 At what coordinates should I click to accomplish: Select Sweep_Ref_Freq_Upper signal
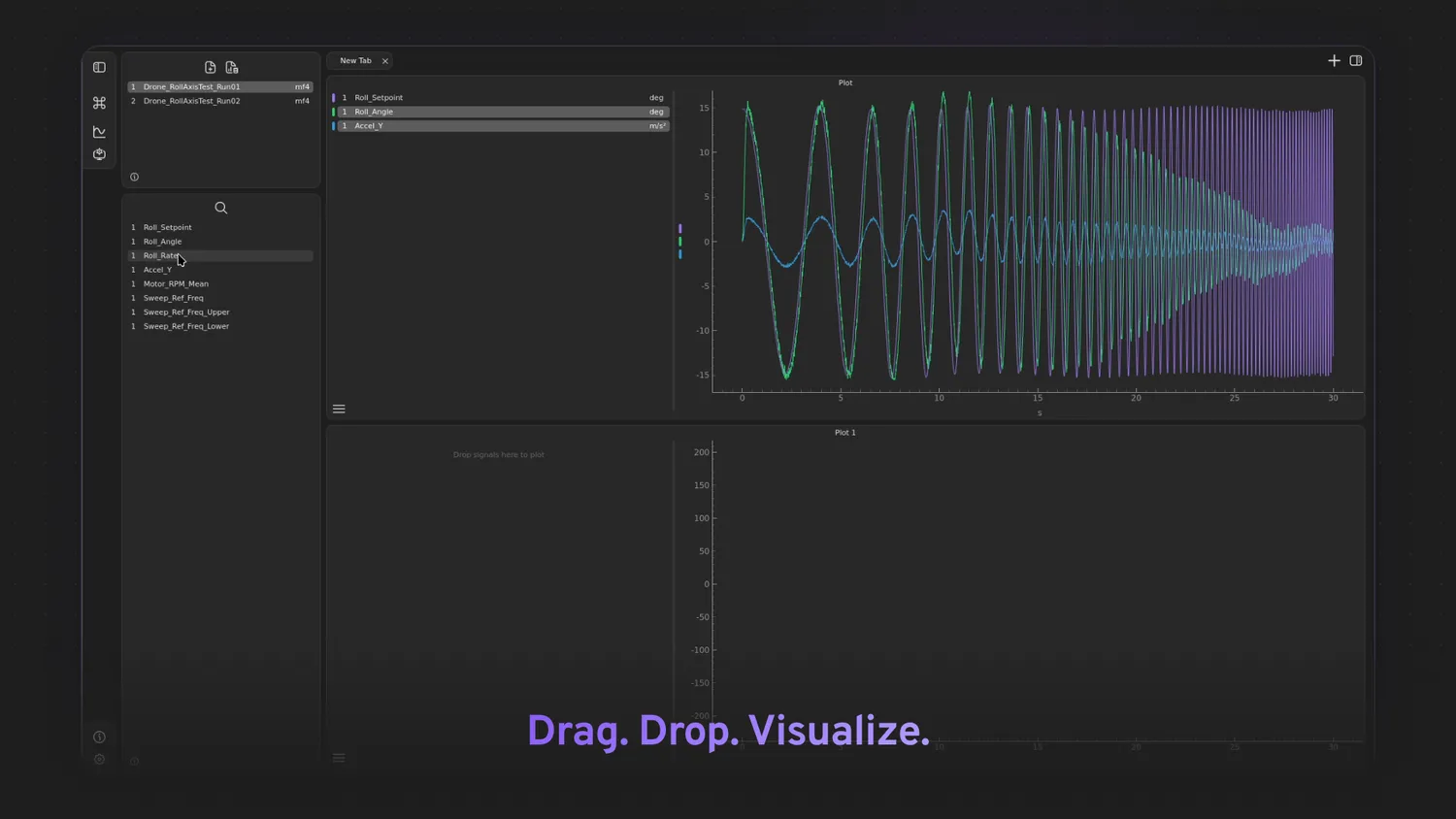(x=186, y=312)
